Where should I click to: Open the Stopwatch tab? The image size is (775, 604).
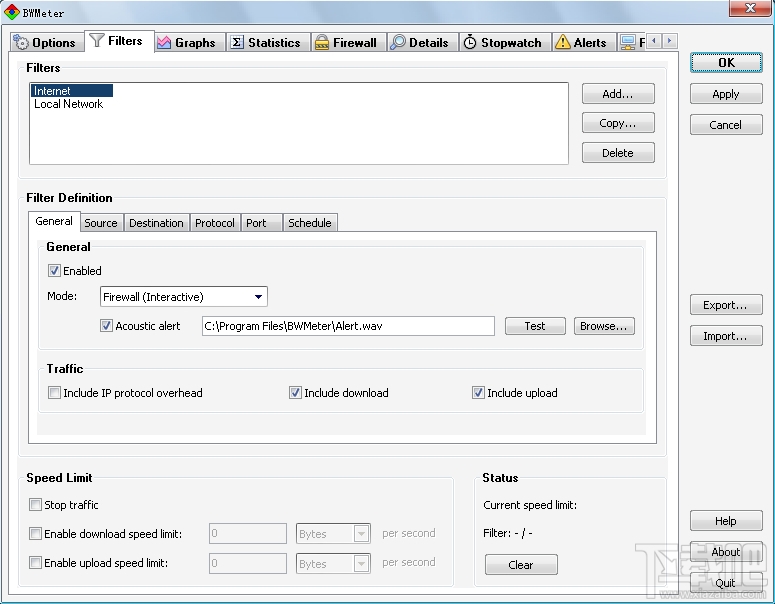[505, 43]
